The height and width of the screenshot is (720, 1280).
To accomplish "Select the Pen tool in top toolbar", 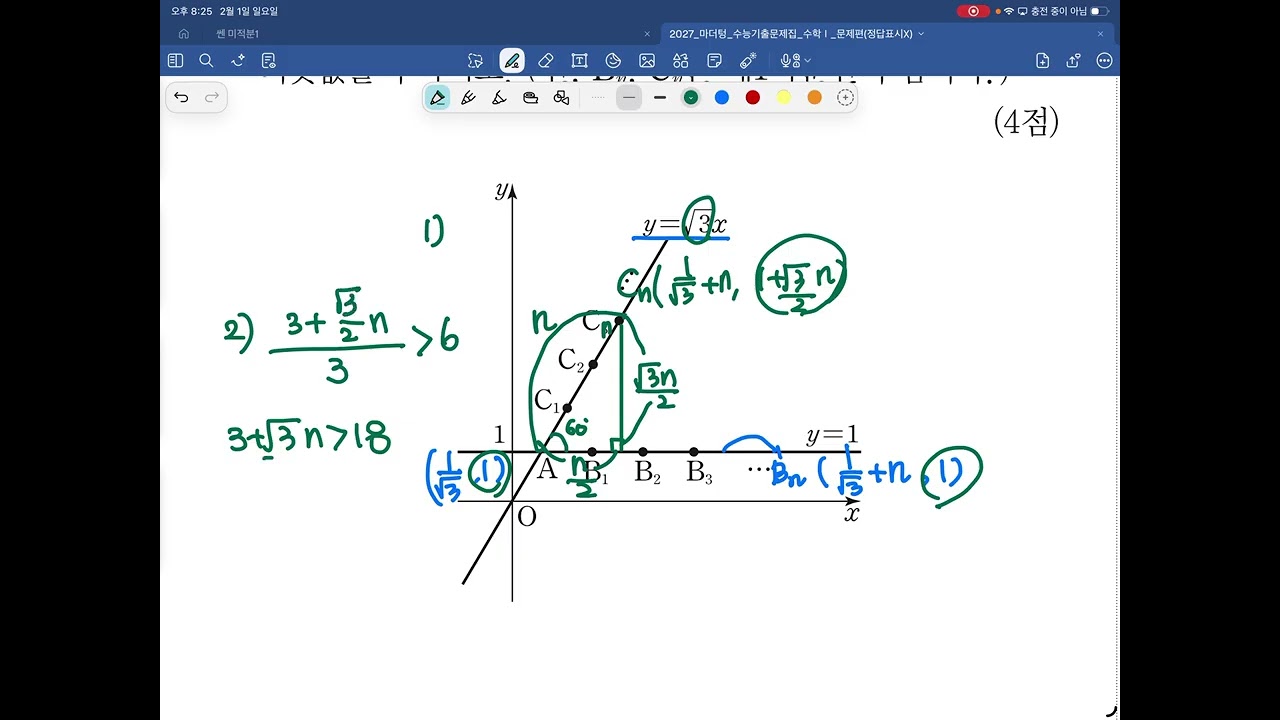I will (x=511, y=60).
